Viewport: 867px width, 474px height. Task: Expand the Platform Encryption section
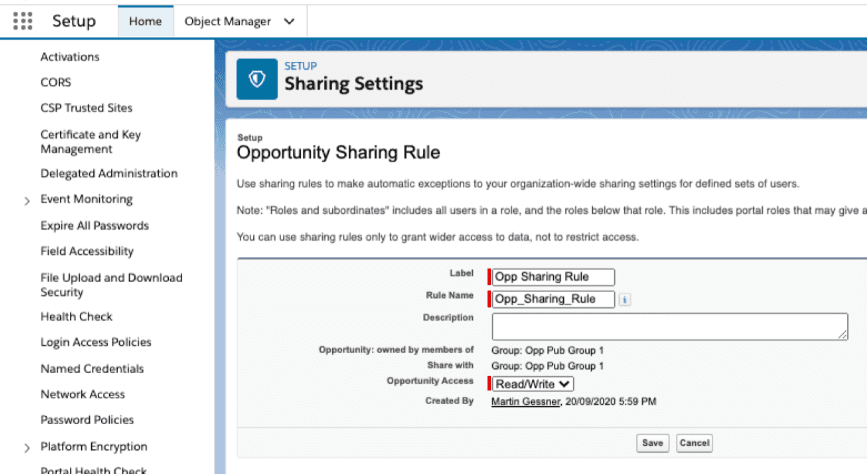coord(27,448)
